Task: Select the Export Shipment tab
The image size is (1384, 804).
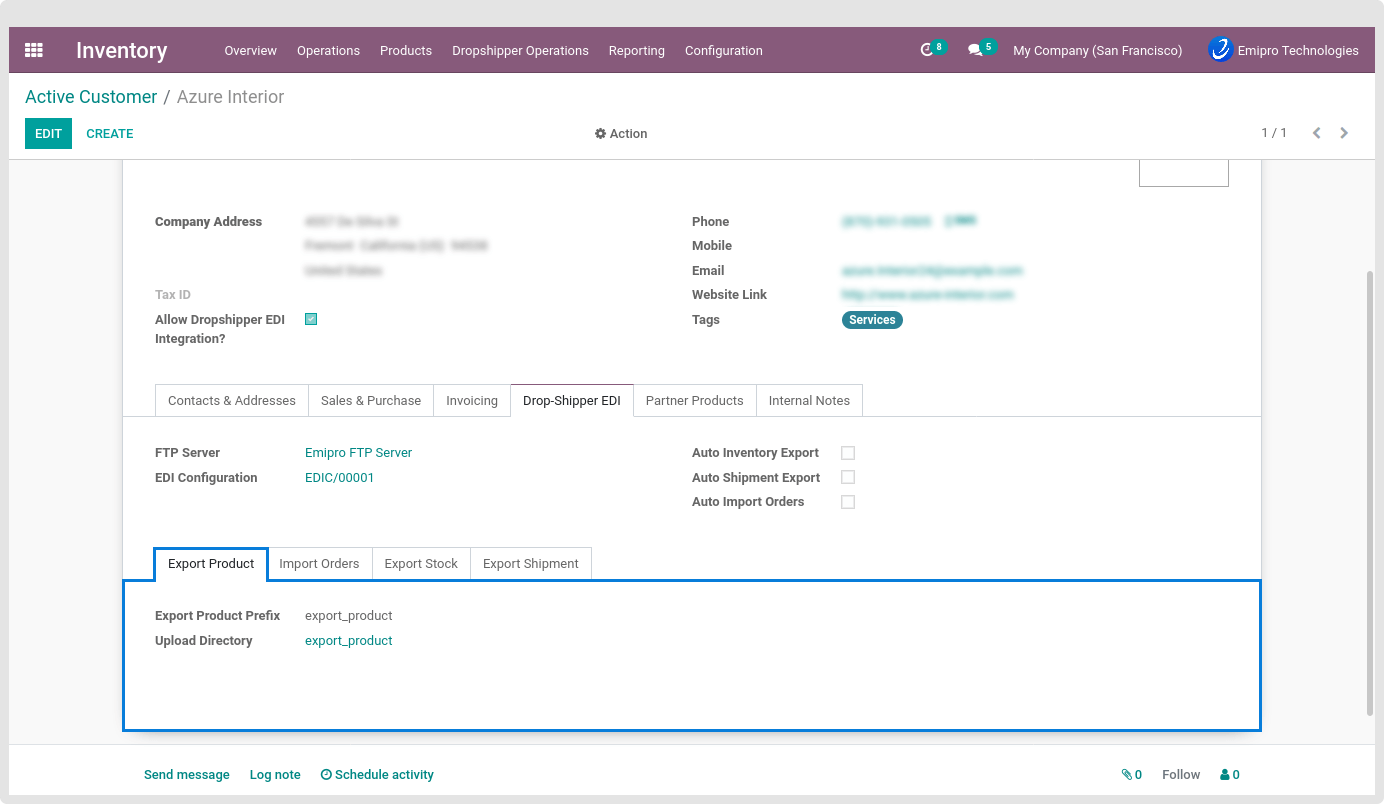Action: [x=530, y=564]
